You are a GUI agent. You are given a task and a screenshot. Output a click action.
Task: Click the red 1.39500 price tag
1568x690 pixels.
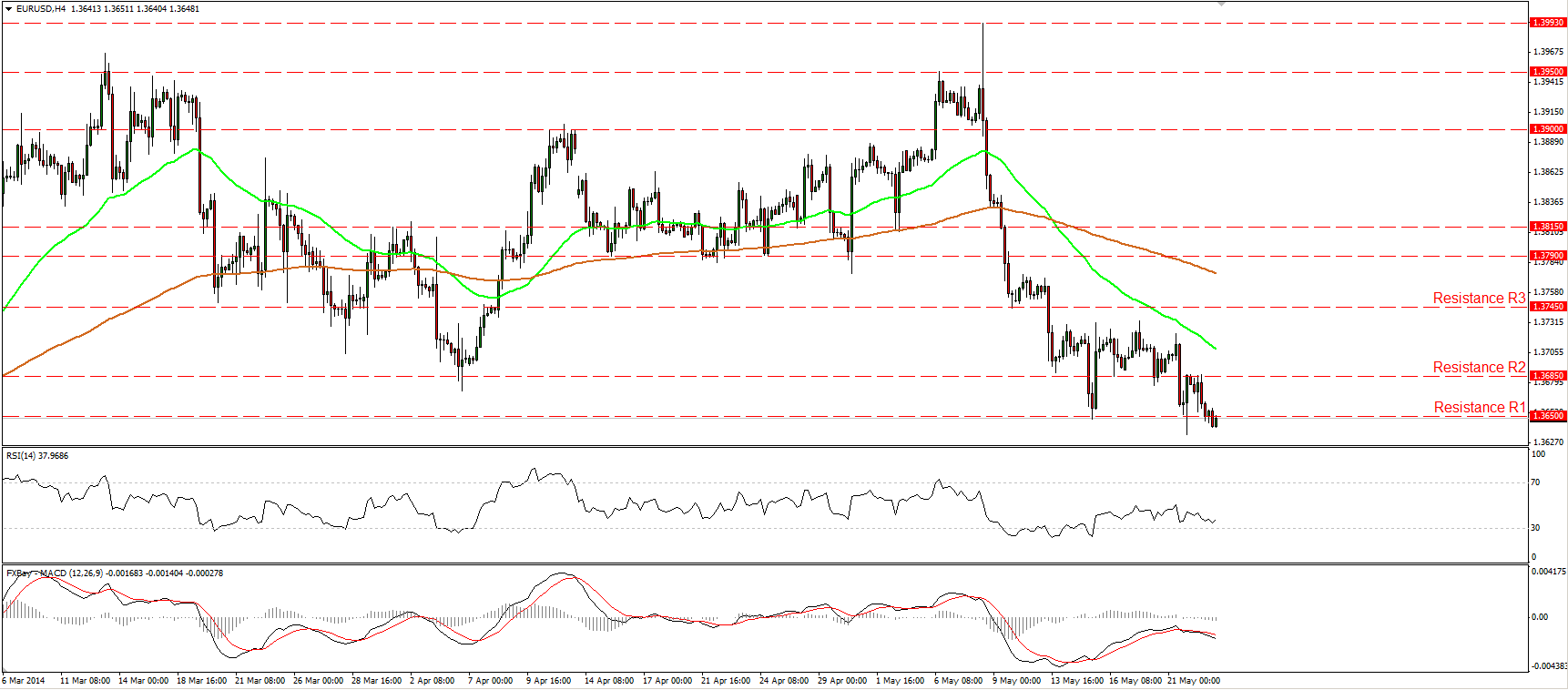[x=1548, y=71]
